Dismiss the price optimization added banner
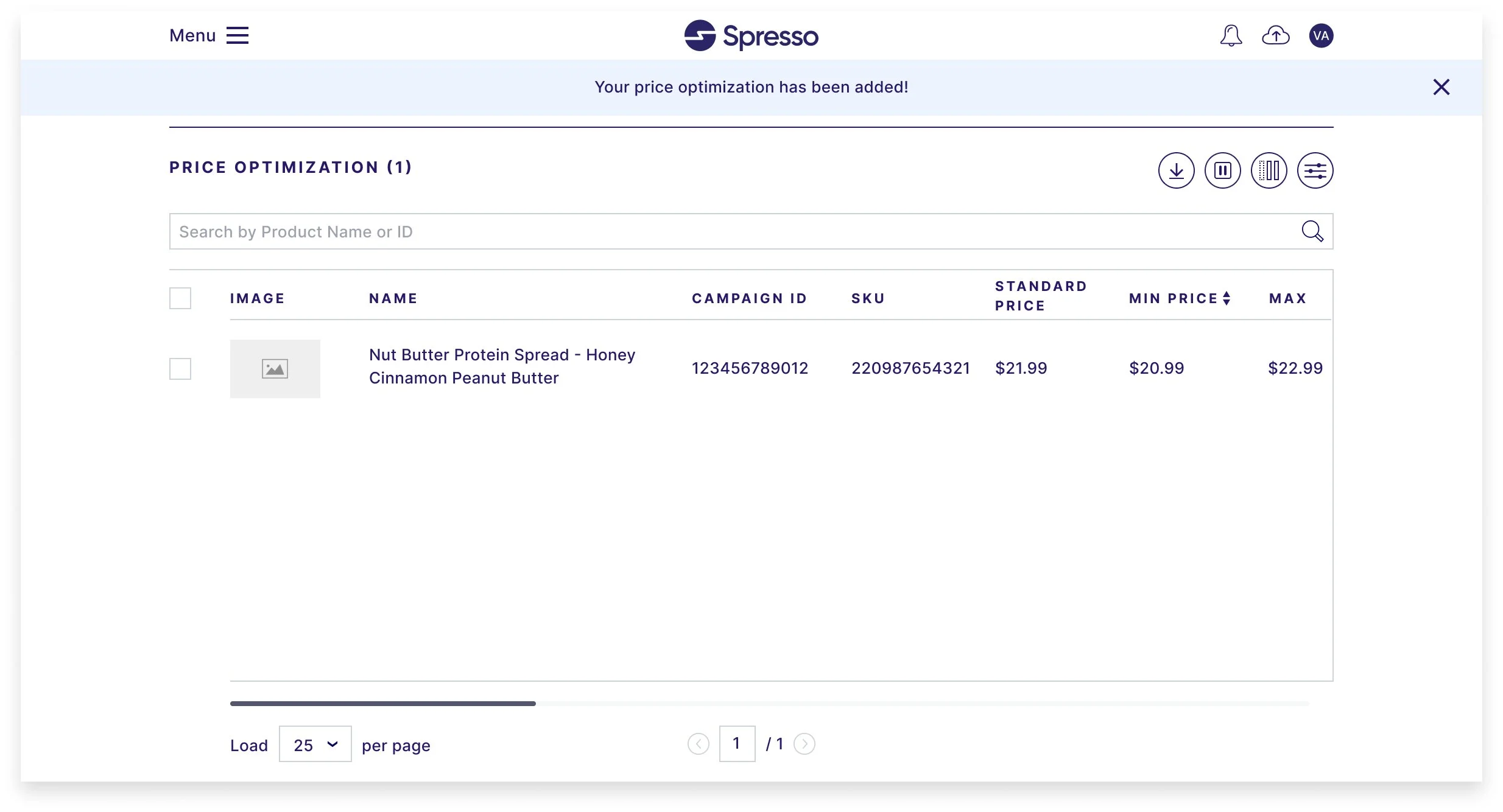 pos(1441,87)
